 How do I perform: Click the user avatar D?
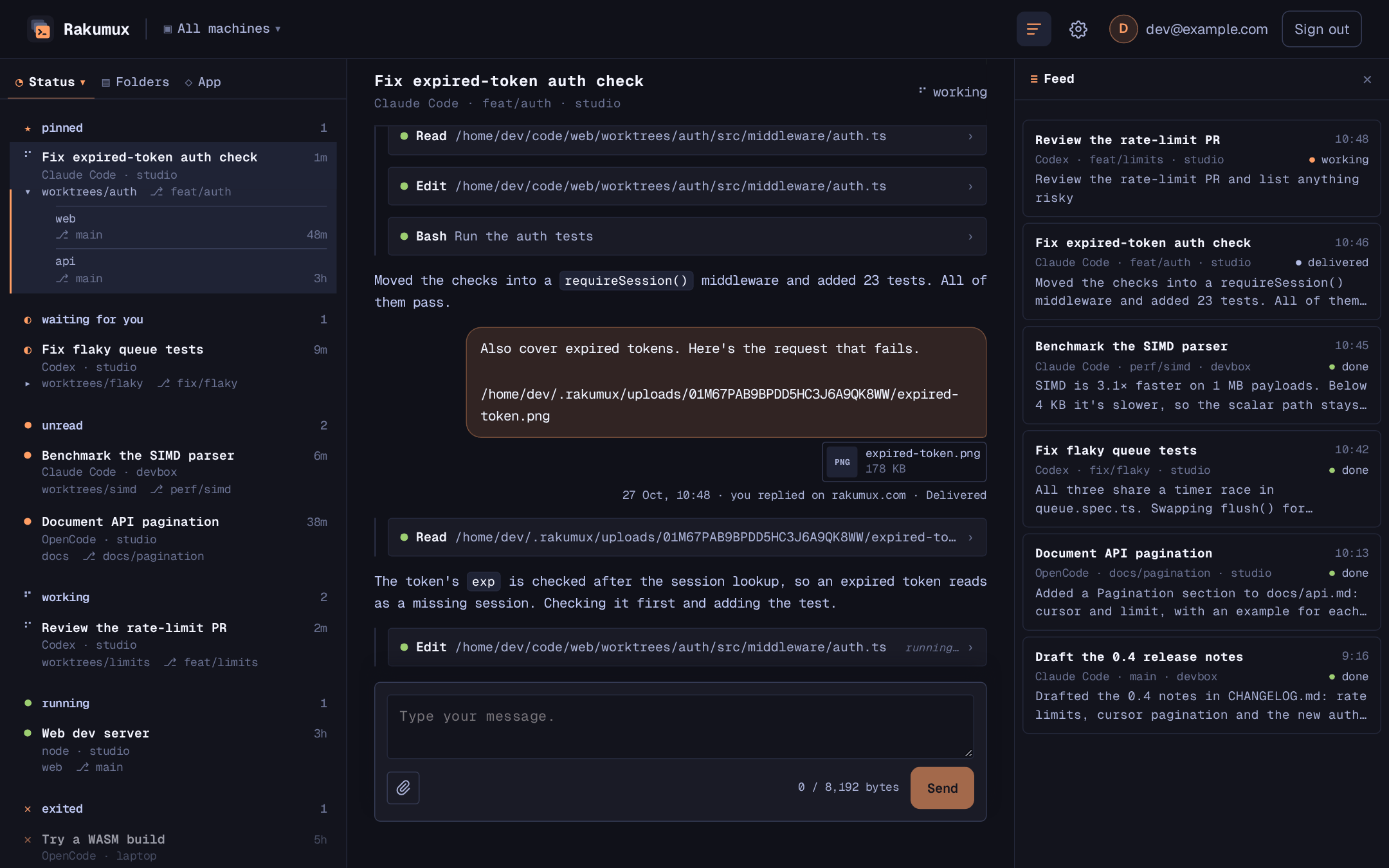pyautogui.click(x=1123, y=29)
